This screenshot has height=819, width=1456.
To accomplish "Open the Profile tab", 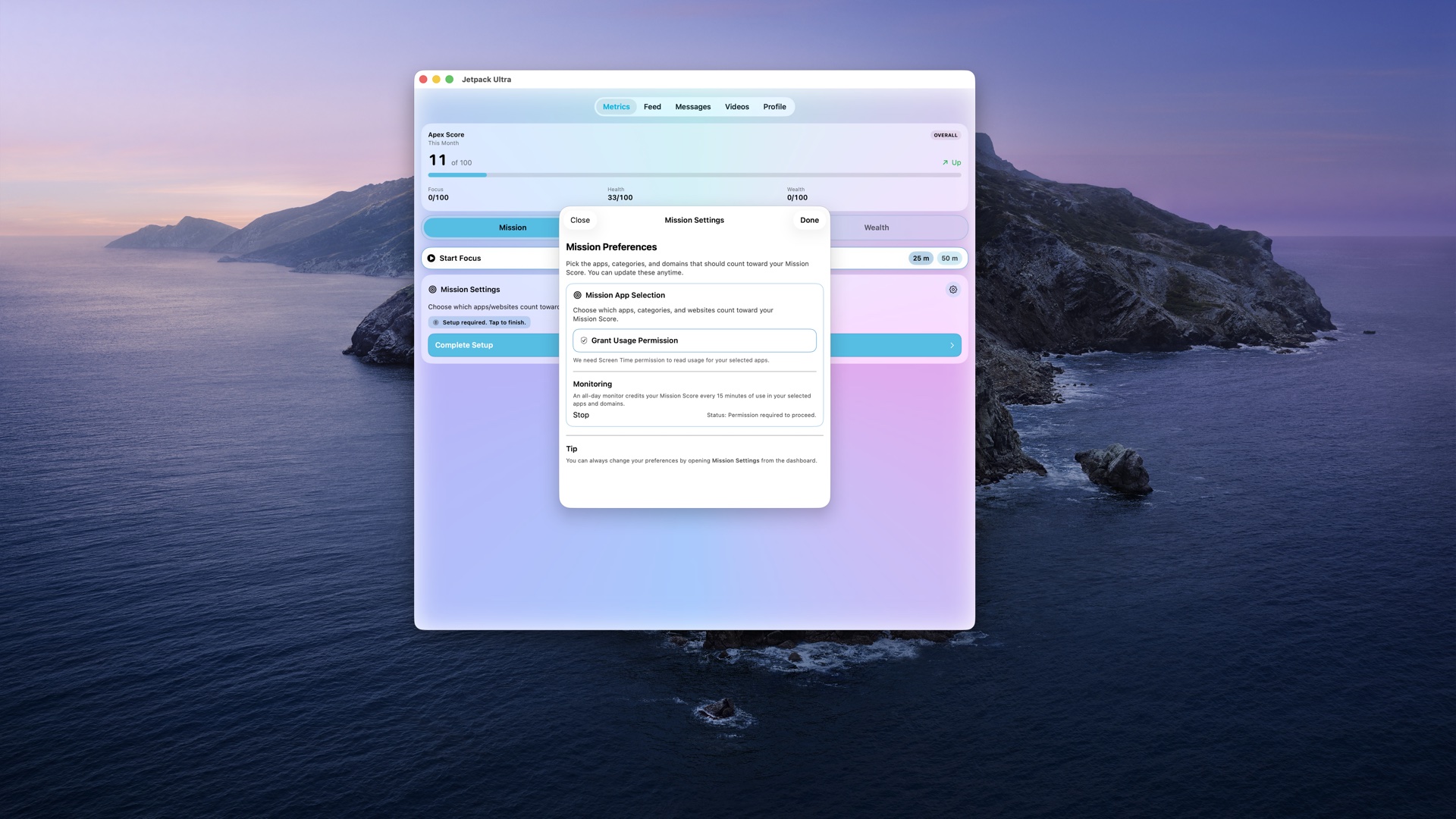I will pos(774,107).
